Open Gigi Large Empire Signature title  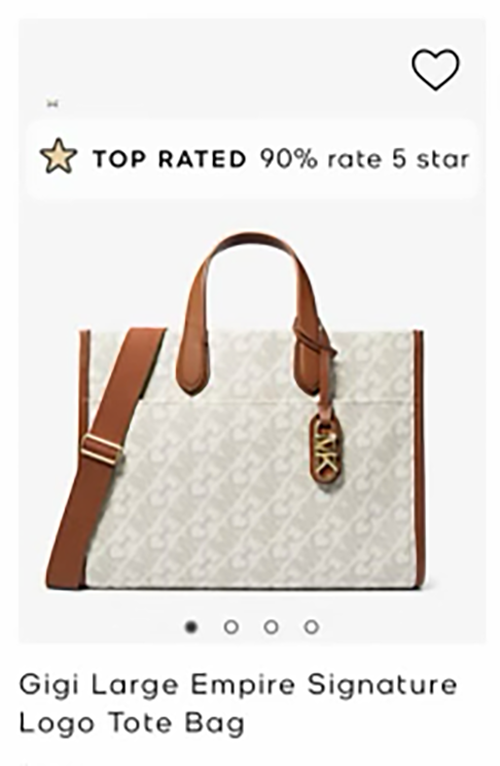point(238,685)
